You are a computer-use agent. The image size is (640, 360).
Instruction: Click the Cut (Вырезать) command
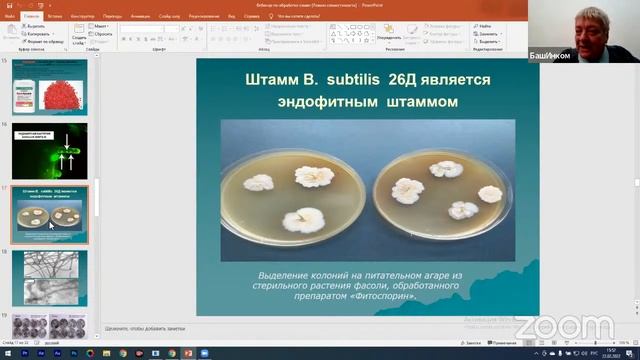point(33,26)
